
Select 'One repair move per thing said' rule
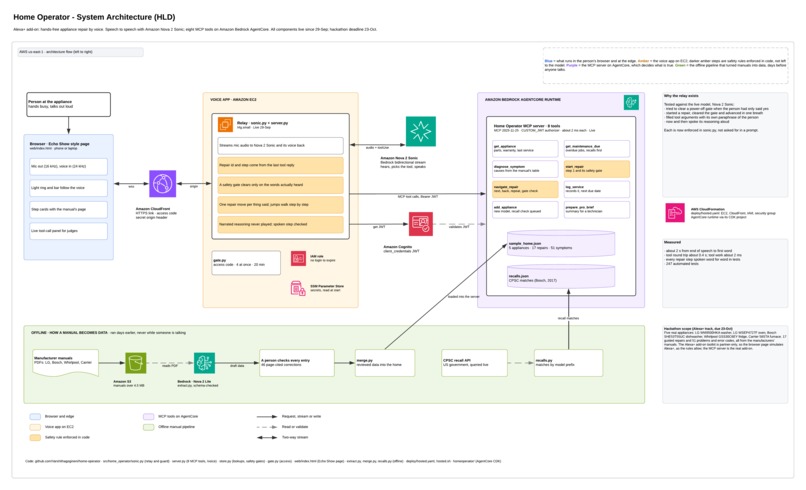point(280,205)
